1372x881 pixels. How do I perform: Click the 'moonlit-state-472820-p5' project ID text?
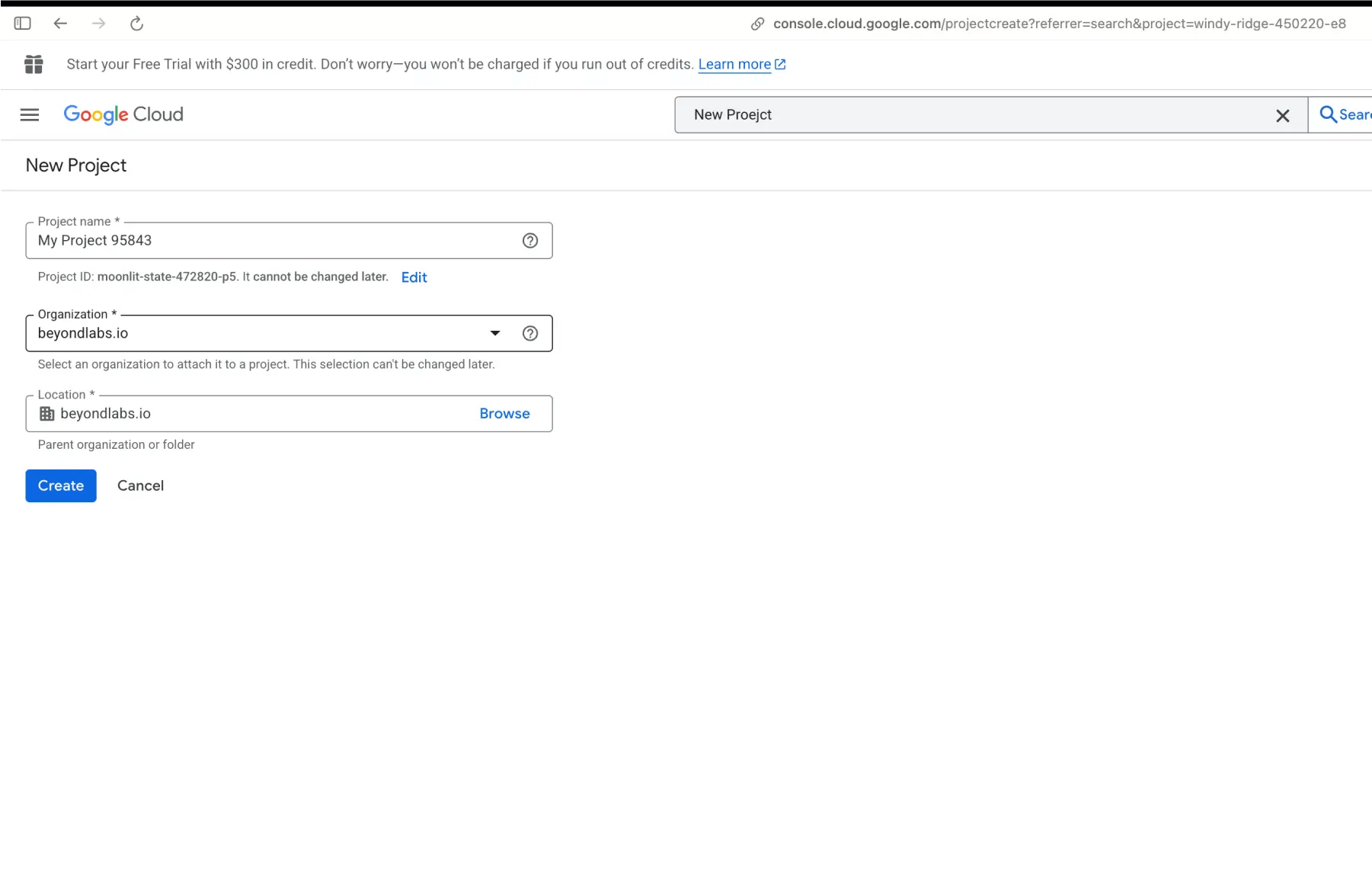coord(167,277)
